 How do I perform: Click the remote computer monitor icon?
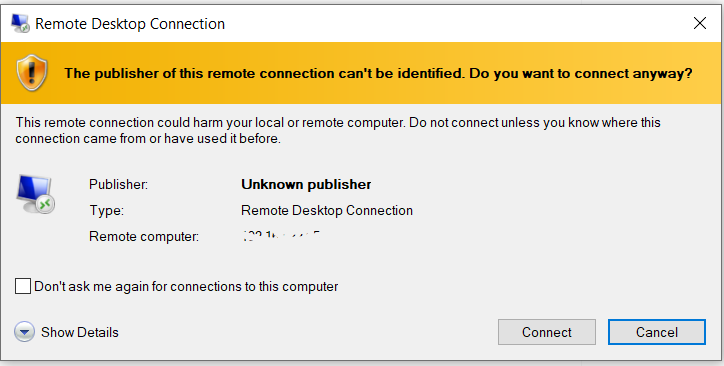point(36,195)
